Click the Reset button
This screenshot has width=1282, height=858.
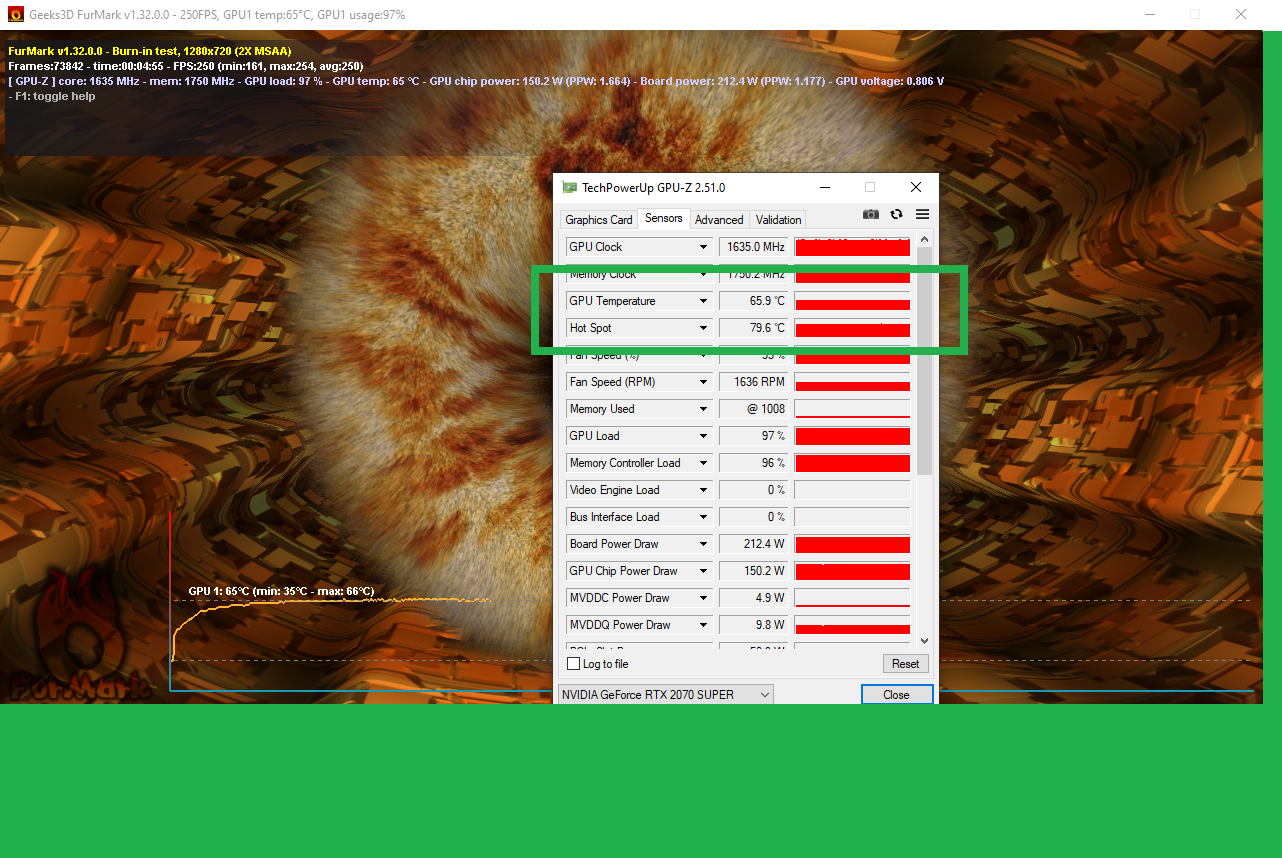pos(906,664)
